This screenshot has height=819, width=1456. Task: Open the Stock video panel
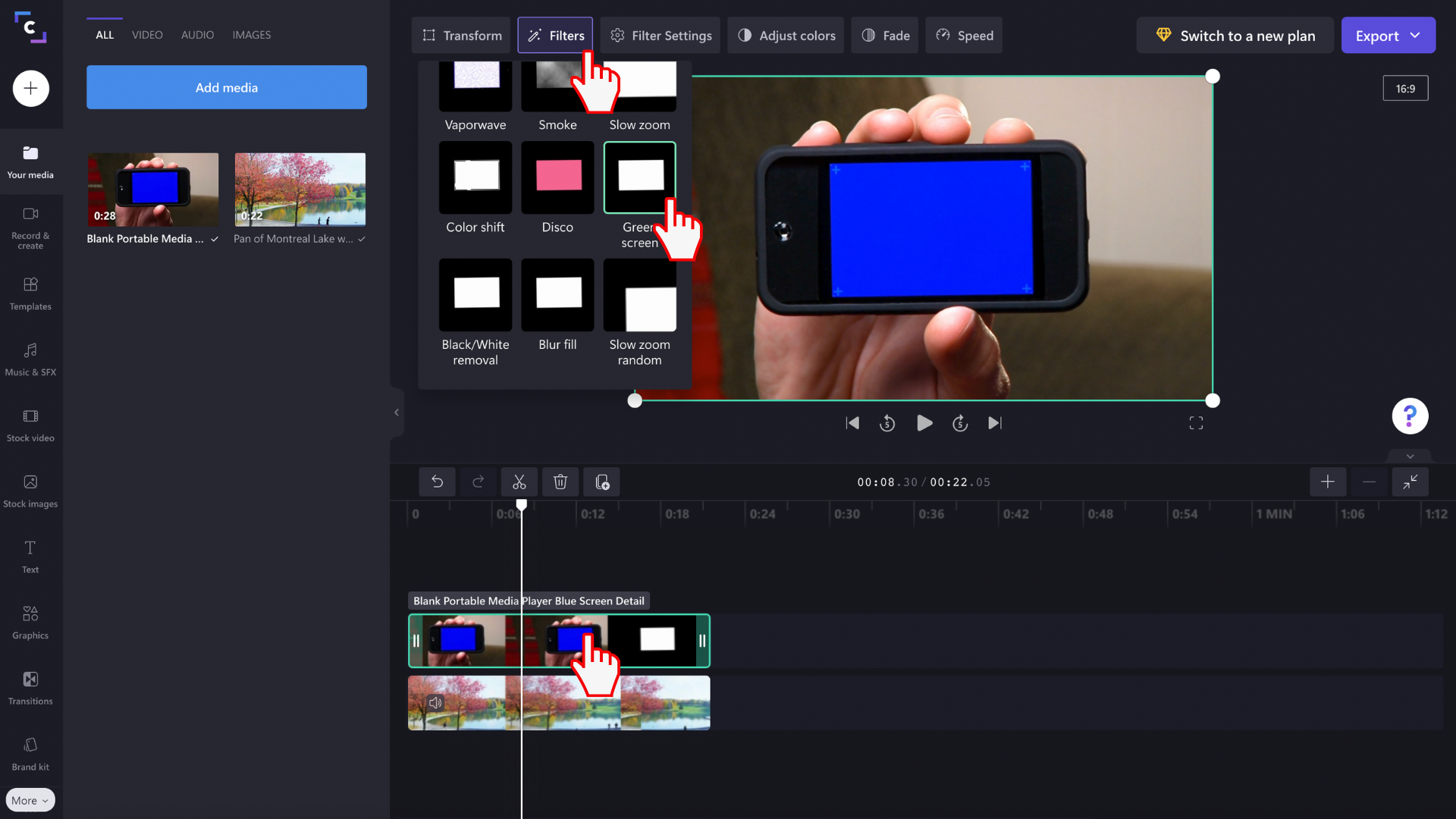30,425
